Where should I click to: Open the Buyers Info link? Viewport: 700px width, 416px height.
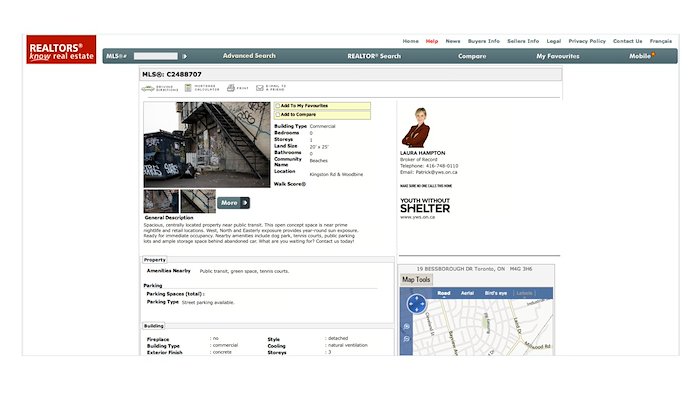[484, 41]
